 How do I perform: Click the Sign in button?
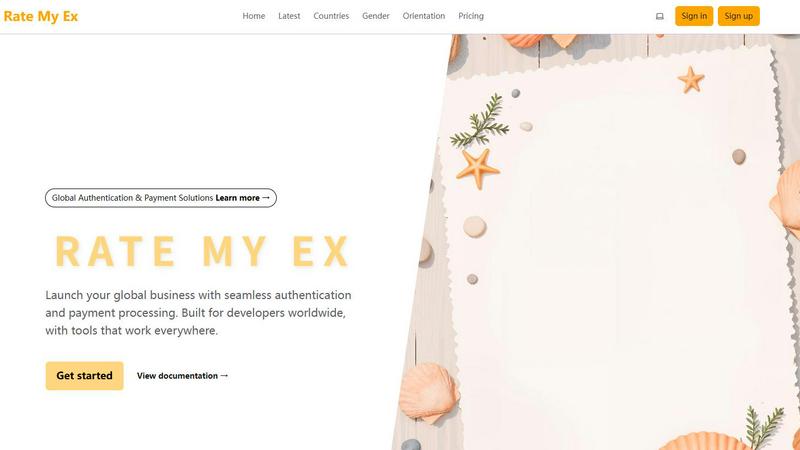694,16
